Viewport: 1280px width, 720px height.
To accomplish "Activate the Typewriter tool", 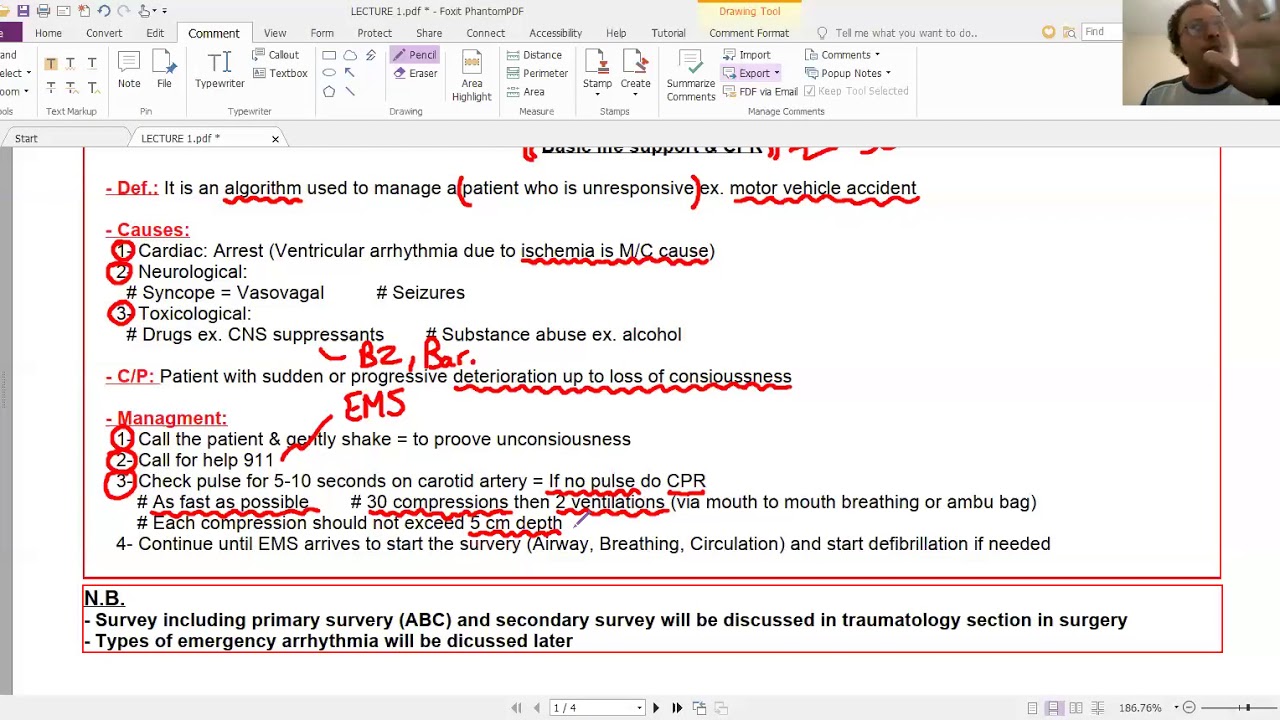I will coord(220,70).
